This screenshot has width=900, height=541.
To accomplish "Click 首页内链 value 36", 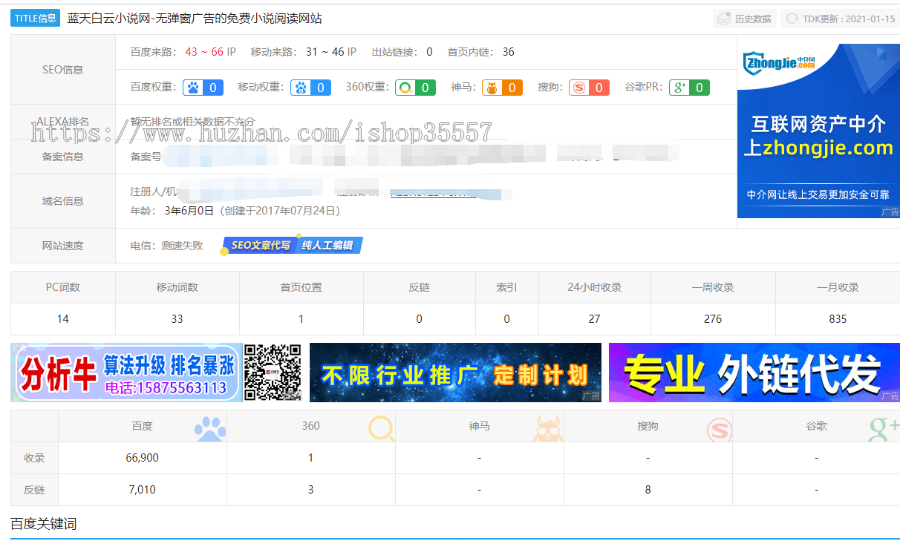I will [x=509, y=52].
